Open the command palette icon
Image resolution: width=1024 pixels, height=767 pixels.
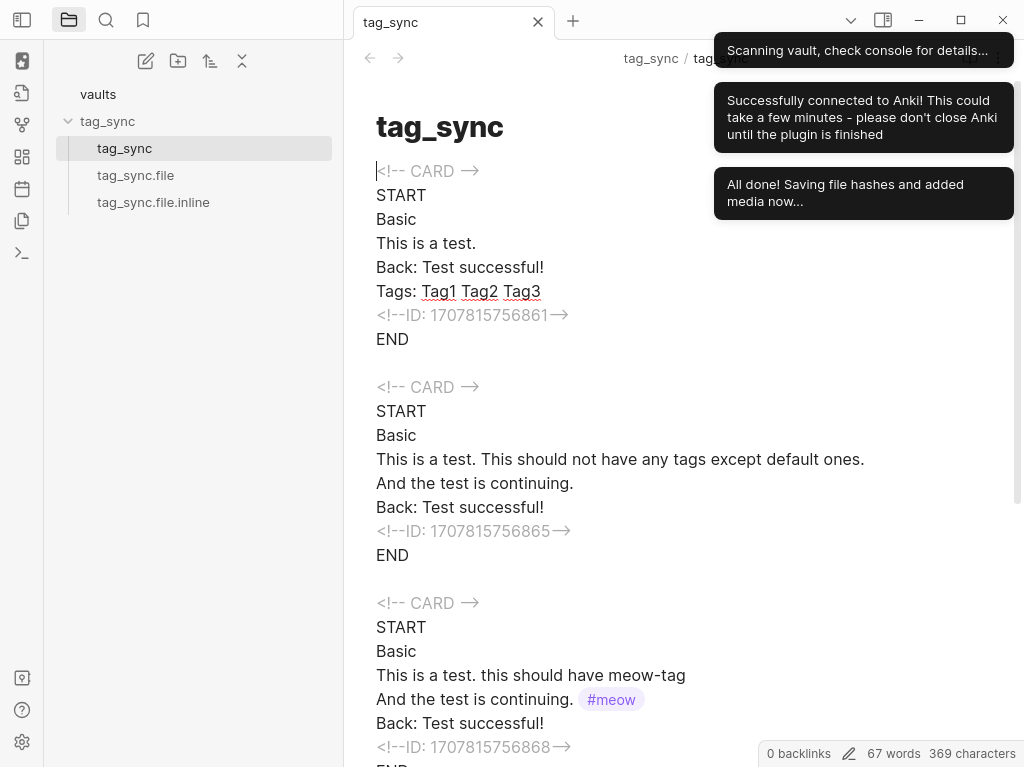(22, 253)
